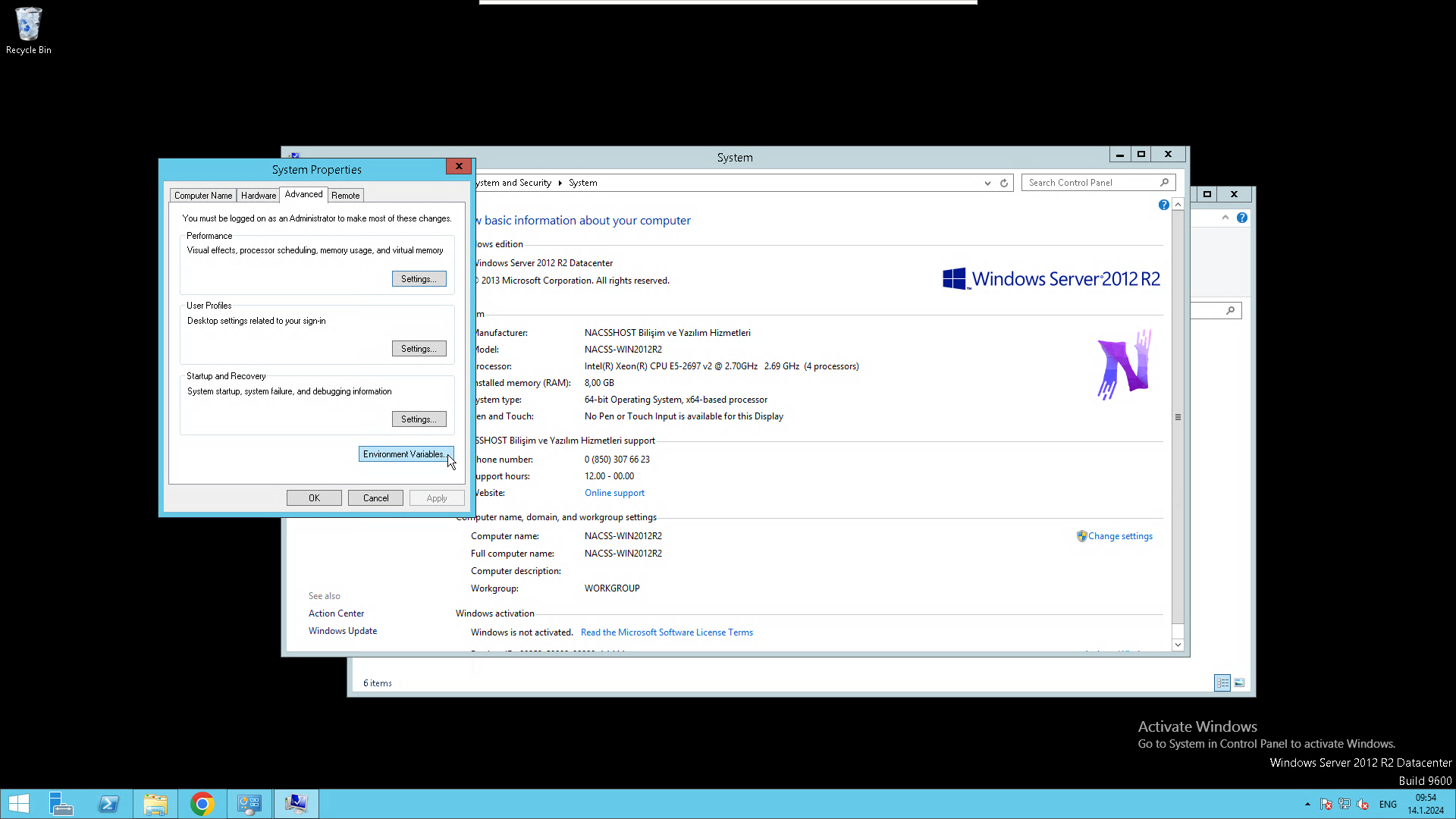Open File Explorer from the taskbar
Screen dimensions: 1456x819
tap(155, 804)
